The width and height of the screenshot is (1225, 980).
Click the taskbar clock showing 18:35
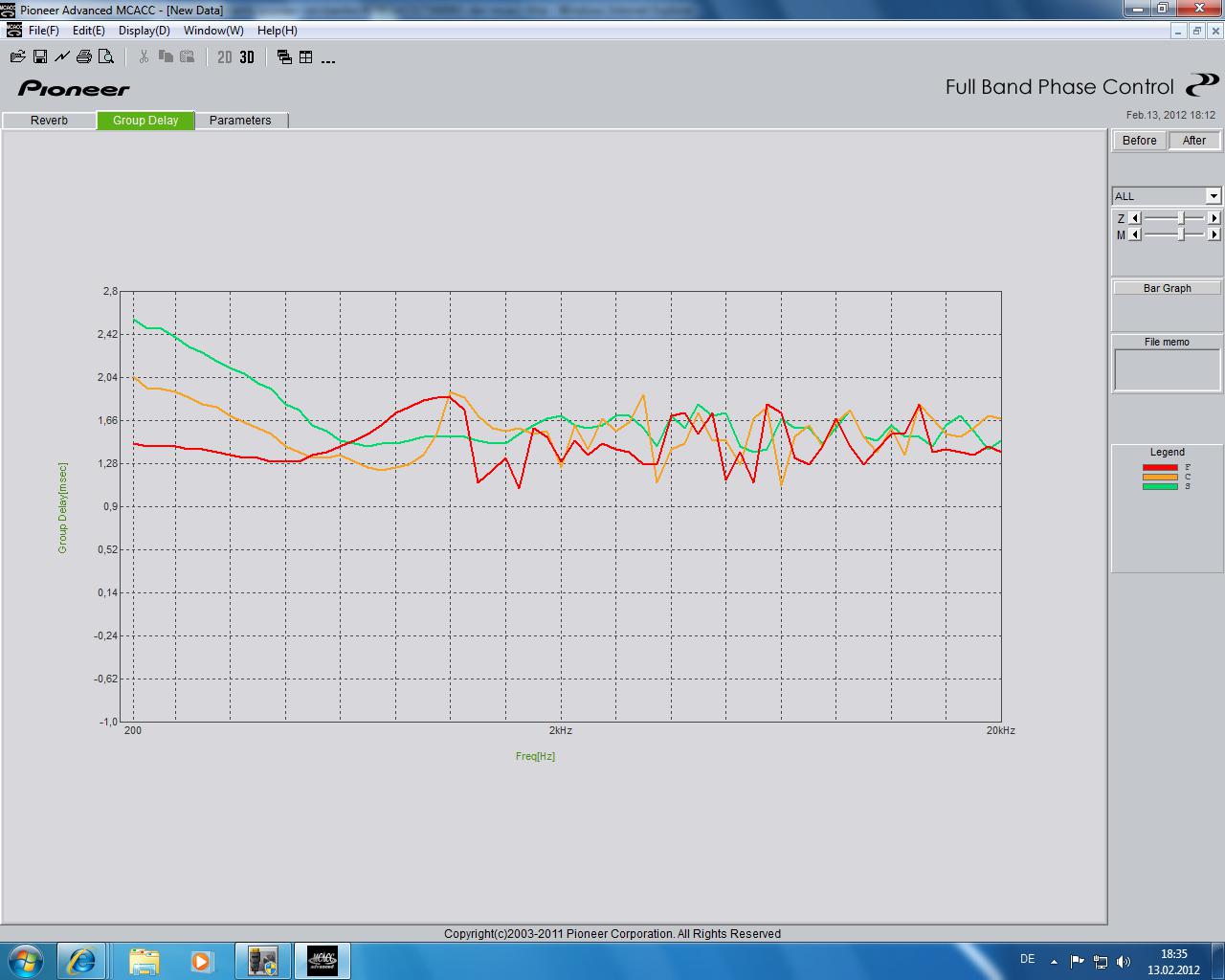pos(1173,961)
